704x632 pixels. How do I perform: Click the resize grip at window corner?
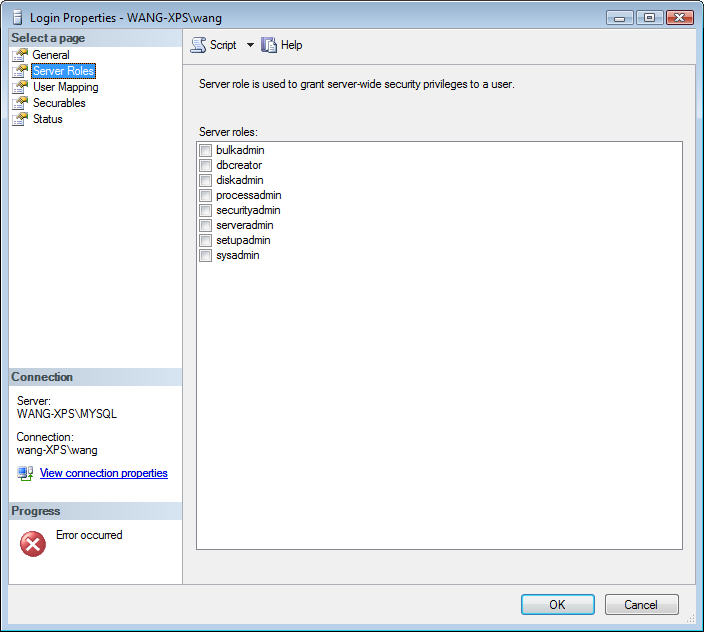(691, 619)
